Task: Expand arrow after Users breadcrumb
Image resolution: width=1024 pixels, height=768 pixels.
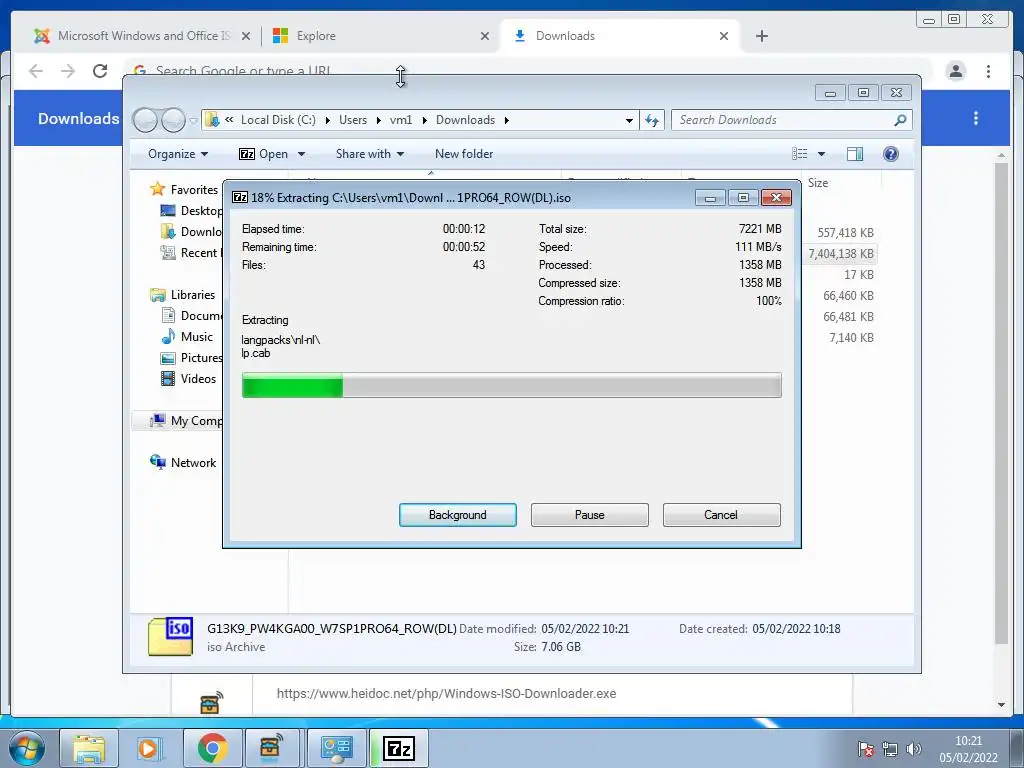Action: click(x=379, y=120)
